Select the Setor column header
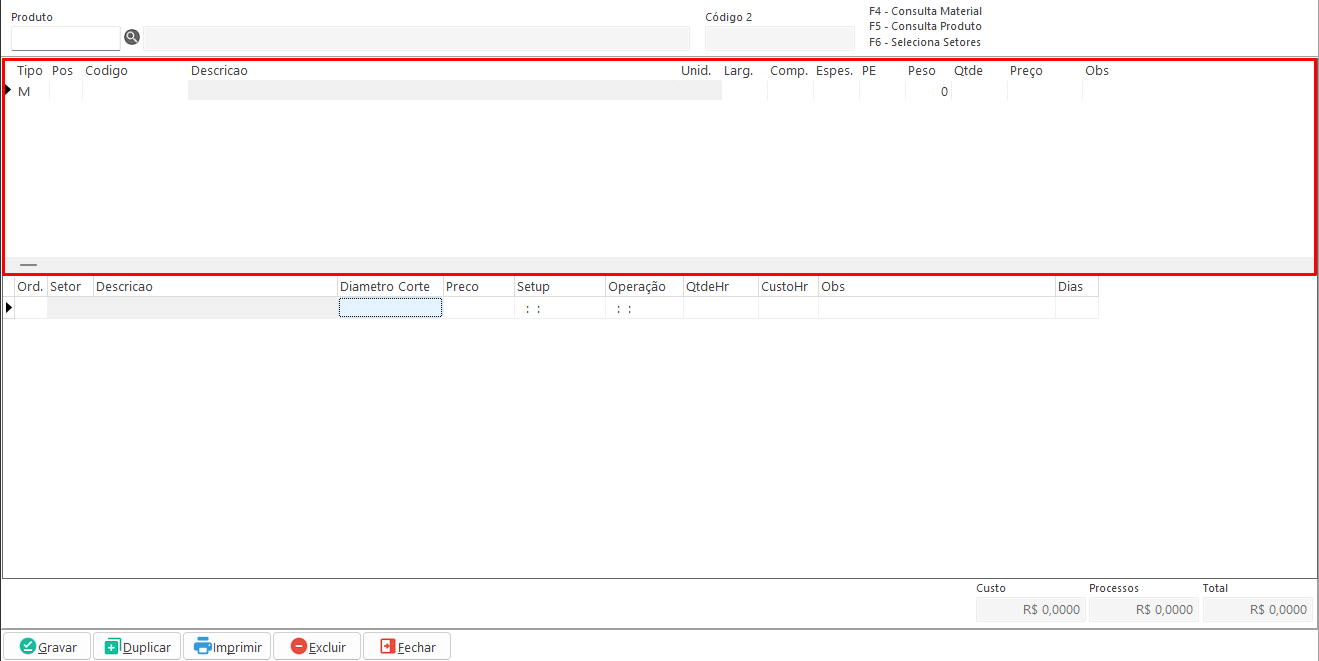 click(x=65, y=286)
